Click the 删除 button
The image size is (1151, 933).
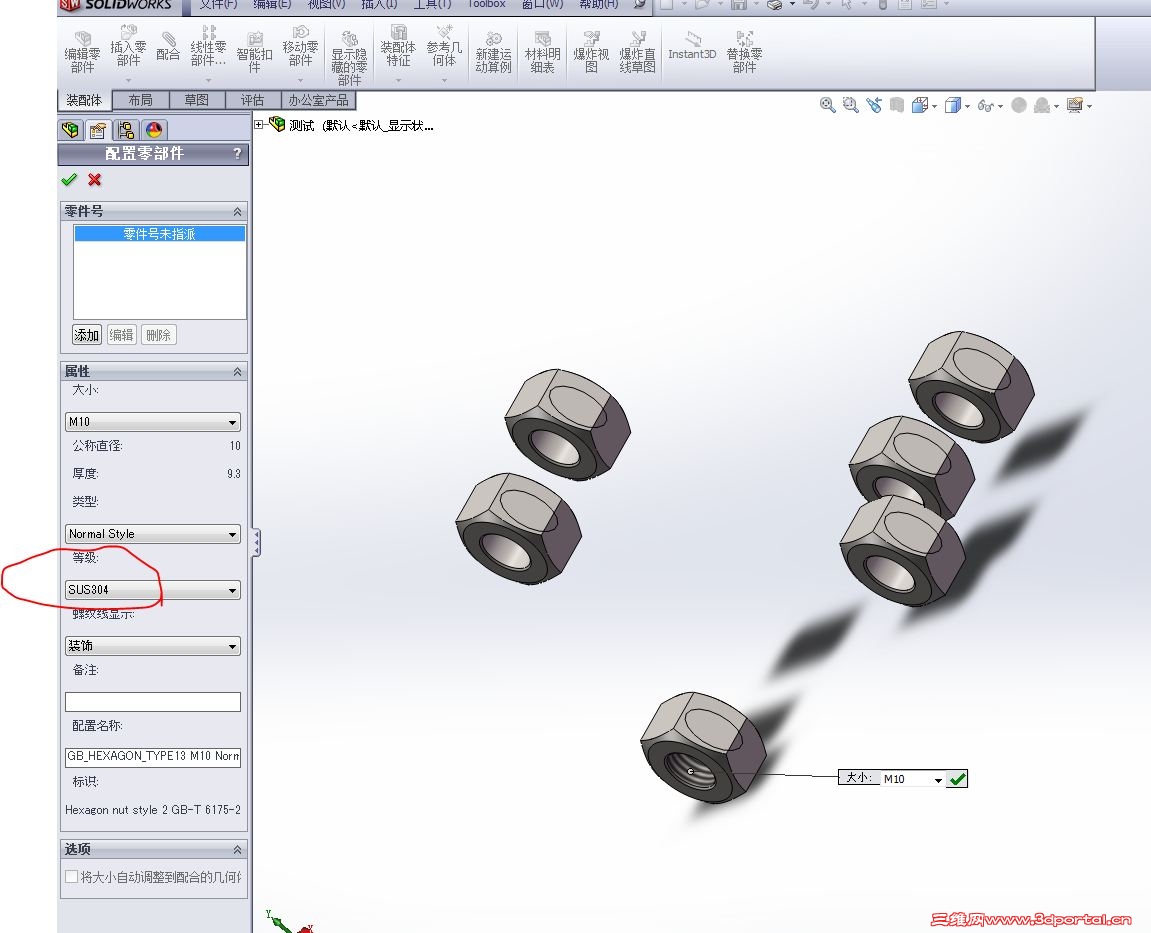click(x=158, y=335)
